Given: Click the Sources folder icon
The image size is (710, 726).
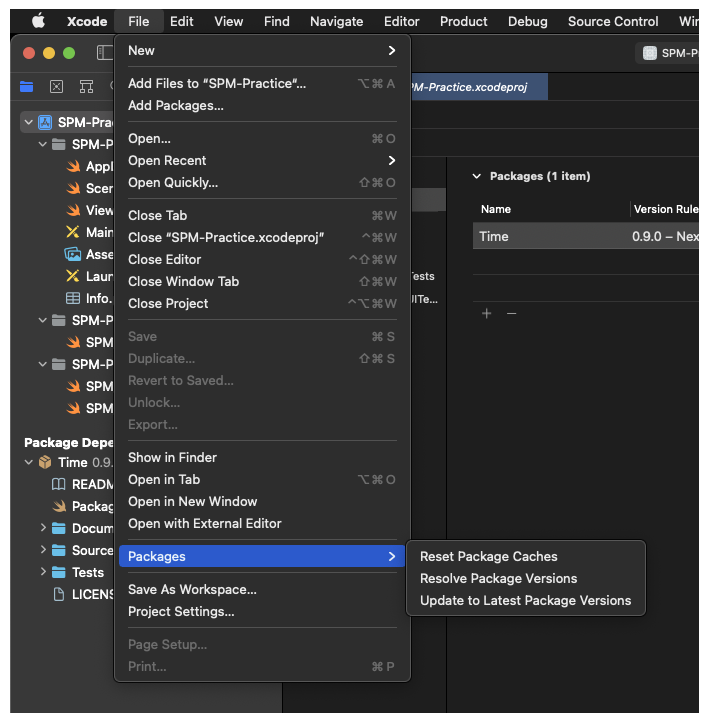Looking at the screenshot, I should 58,550.
